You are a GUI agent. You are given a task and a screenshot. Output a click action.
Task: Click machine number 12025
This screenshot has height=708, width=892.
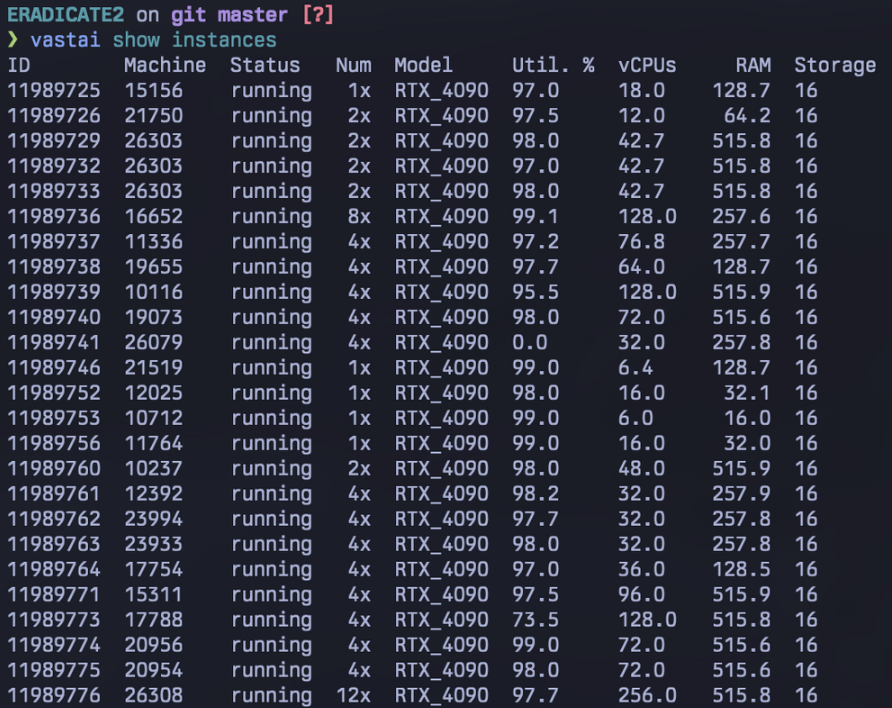154,393
